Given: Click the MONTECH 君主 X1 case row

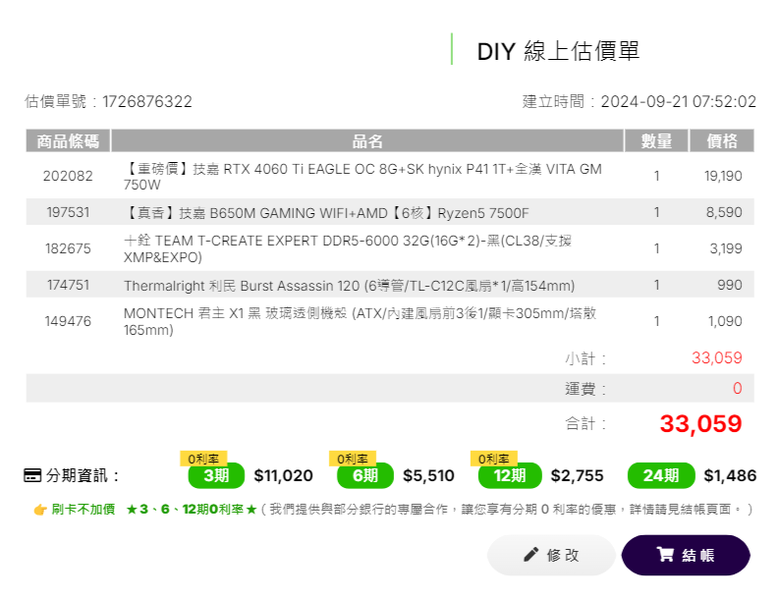Looking at the screenshot, I should point(390,321).
